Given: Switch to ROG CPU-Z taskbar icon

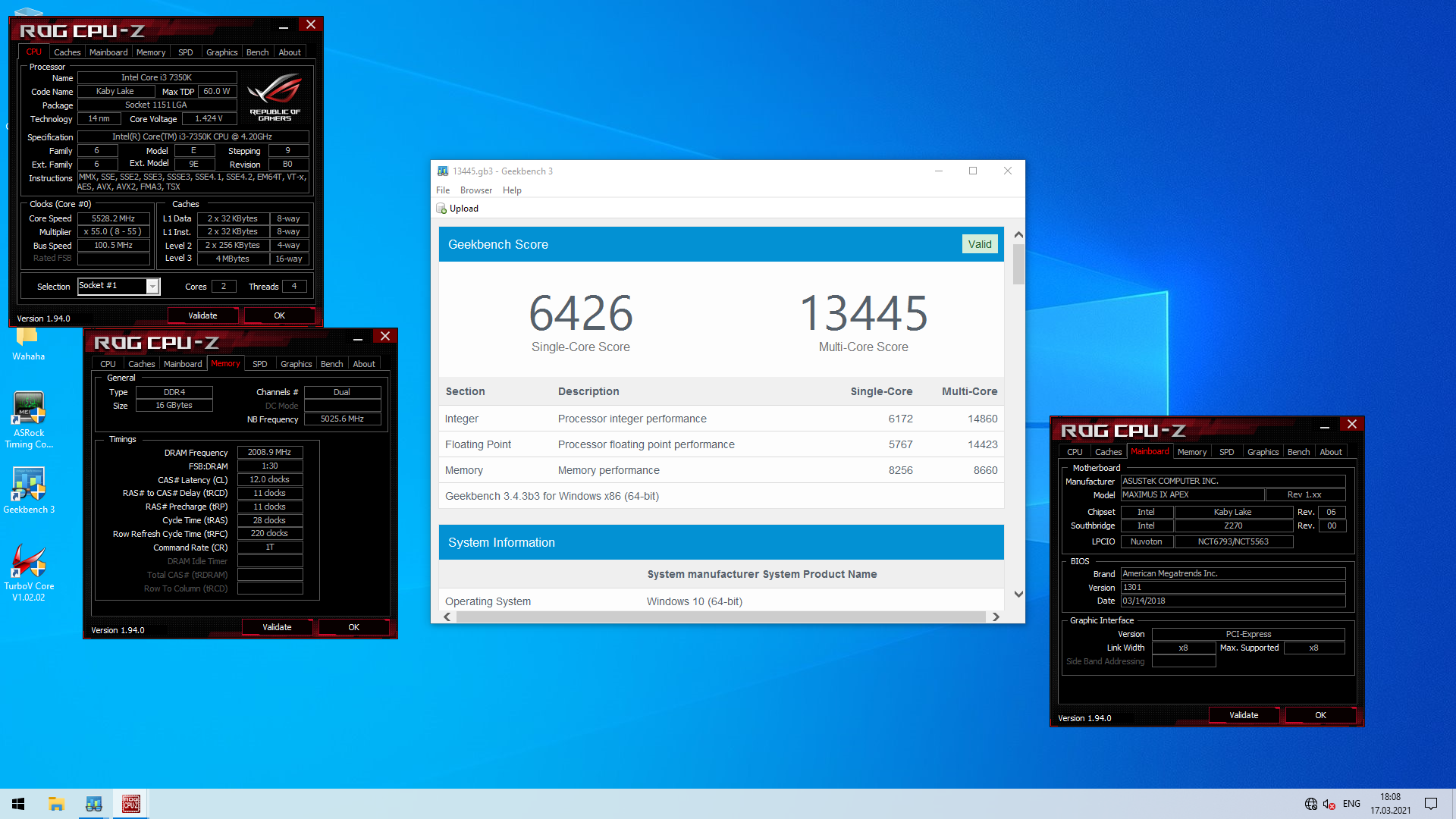Looking at the screenshot, I should point(131,804).
